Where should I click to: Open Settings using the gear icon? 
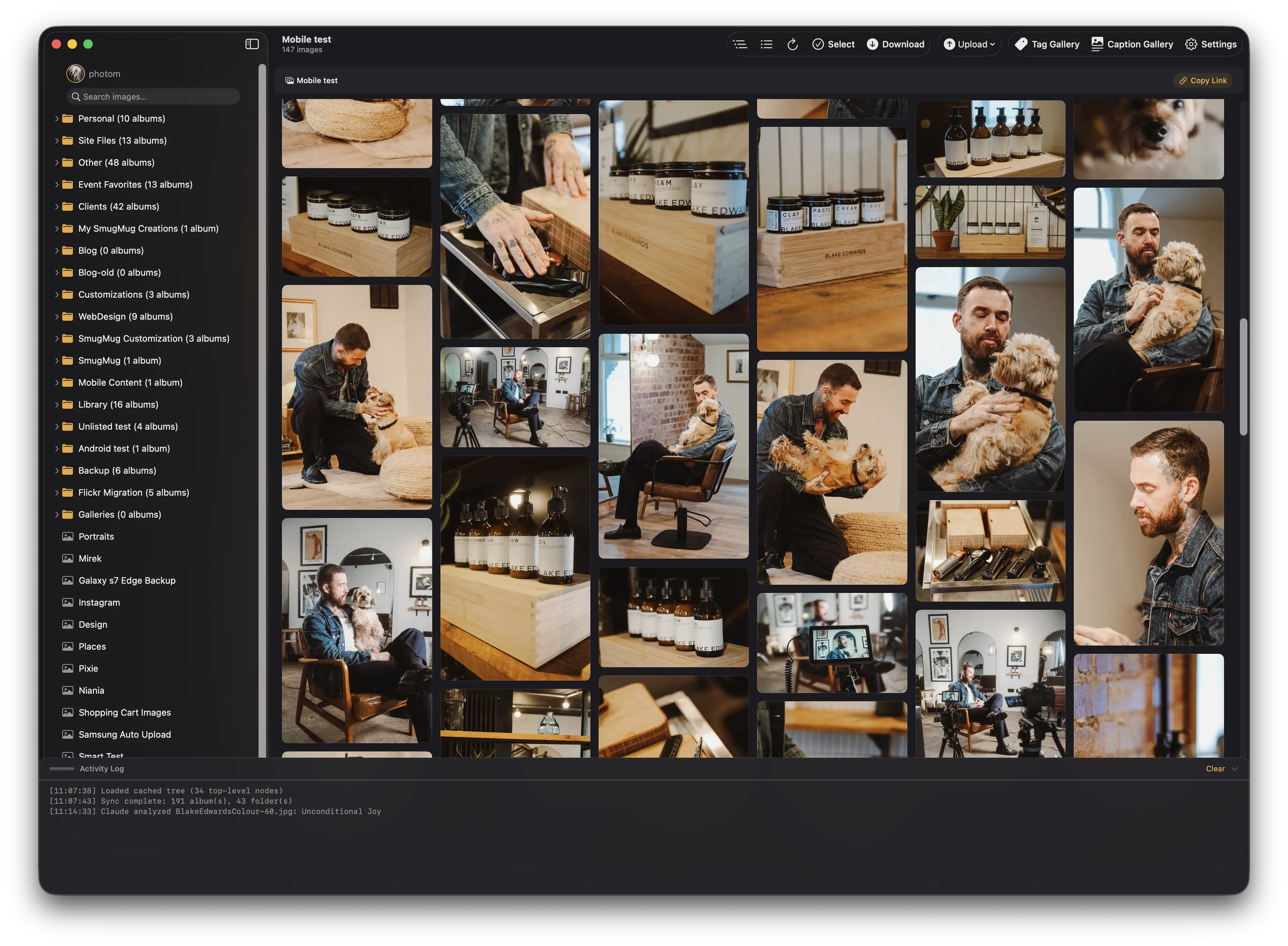(1211, 44)
